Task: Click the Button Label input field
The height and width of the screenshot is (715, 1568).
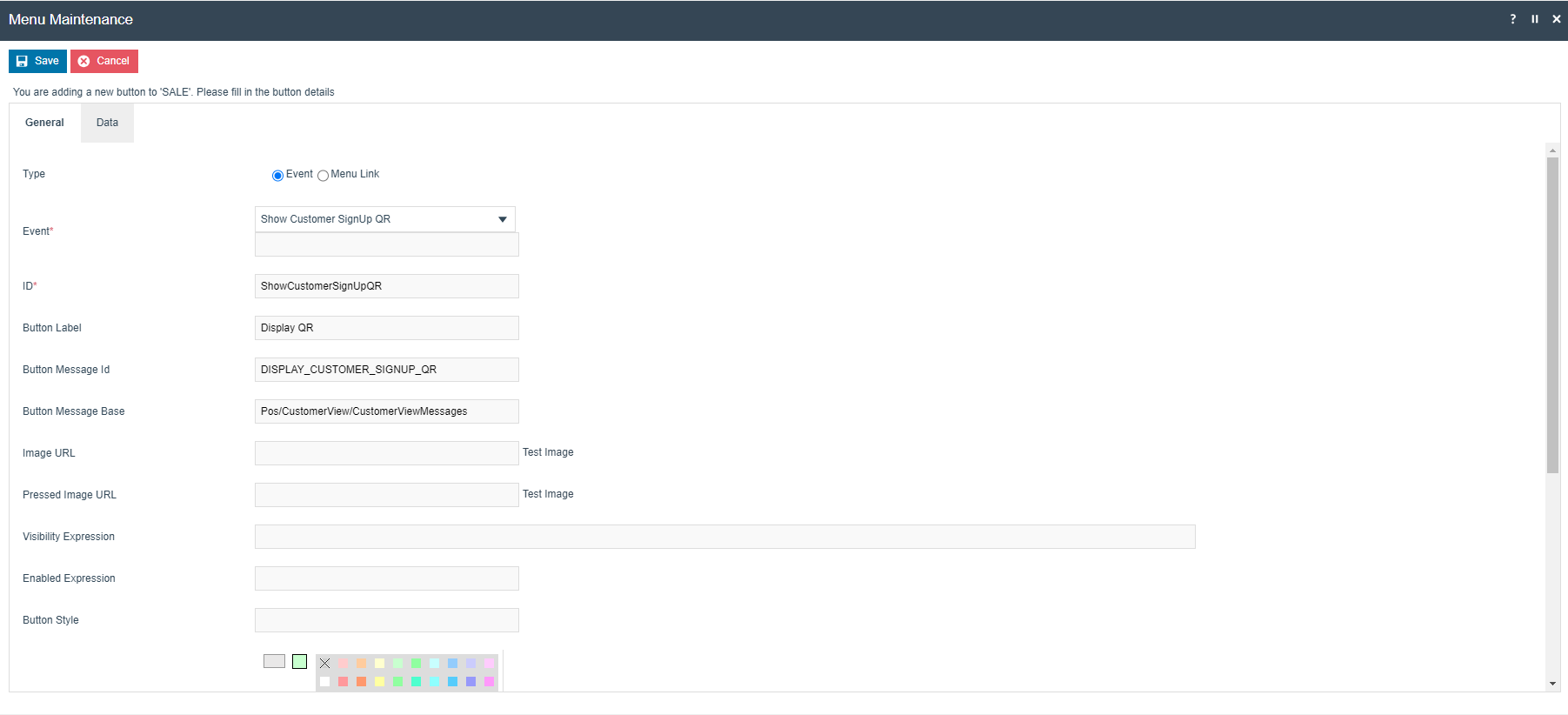Action: [x=386, y=328]
